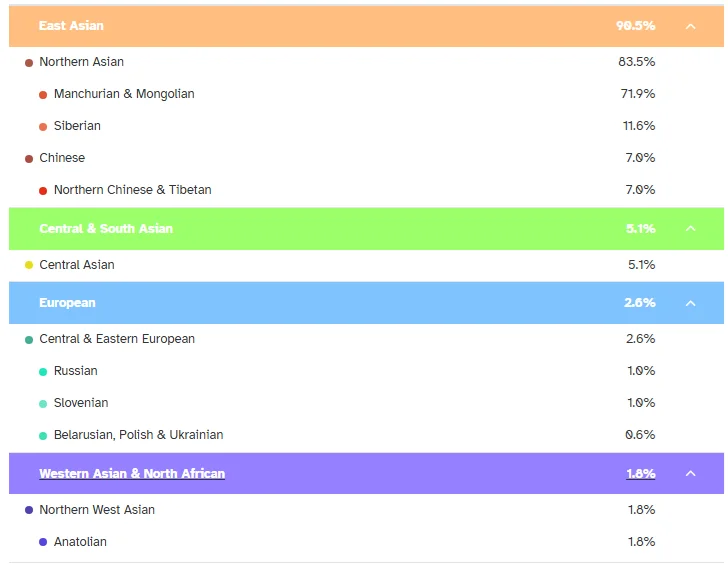Click the Manchurian & Mongolian color dot
Screen dimensions: 728x572
pyautogui.click(x=43, y=95)
